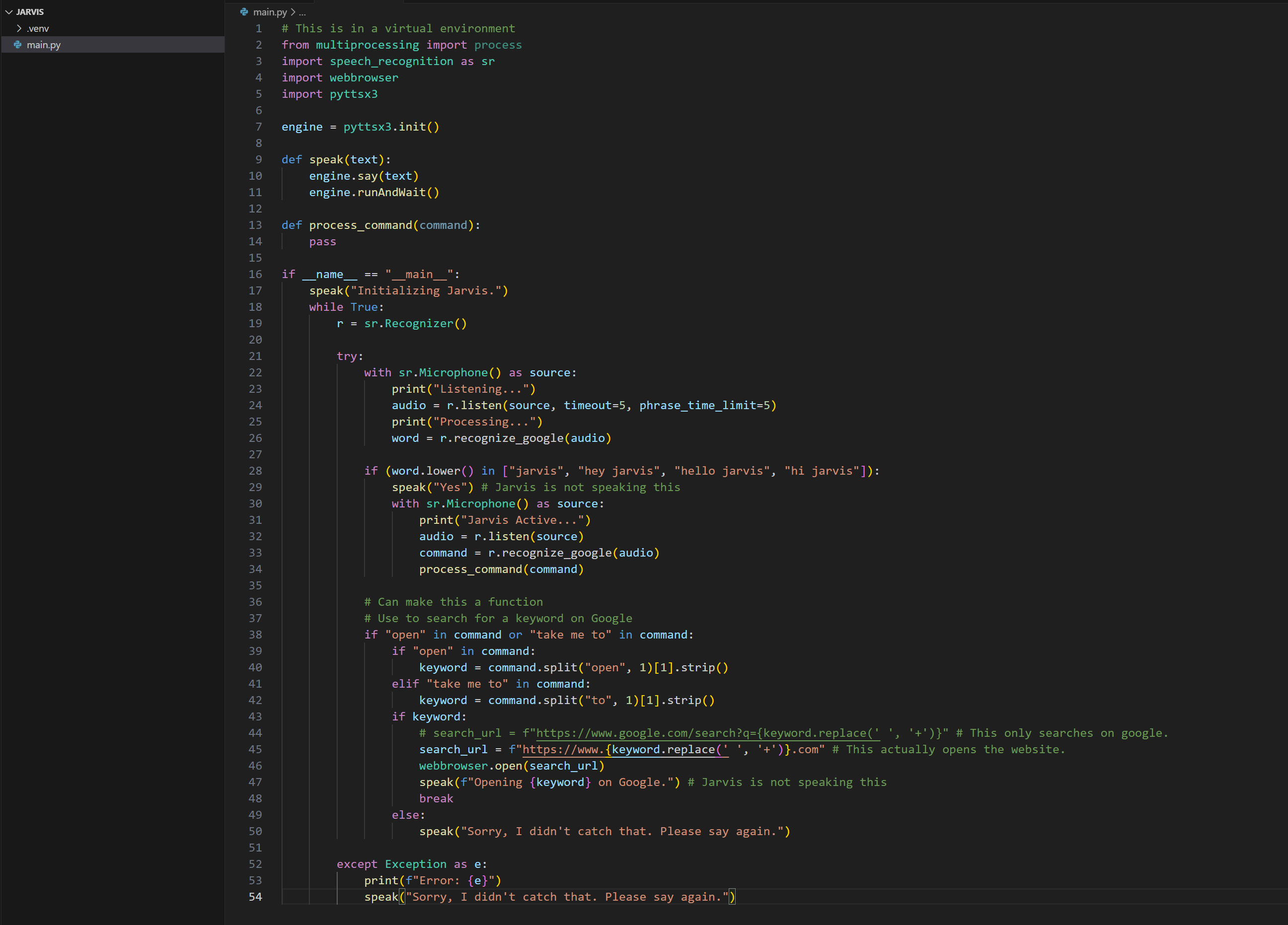
Task: Place cursor on the 'pass' keyword
Action: [x=322, y=241]
